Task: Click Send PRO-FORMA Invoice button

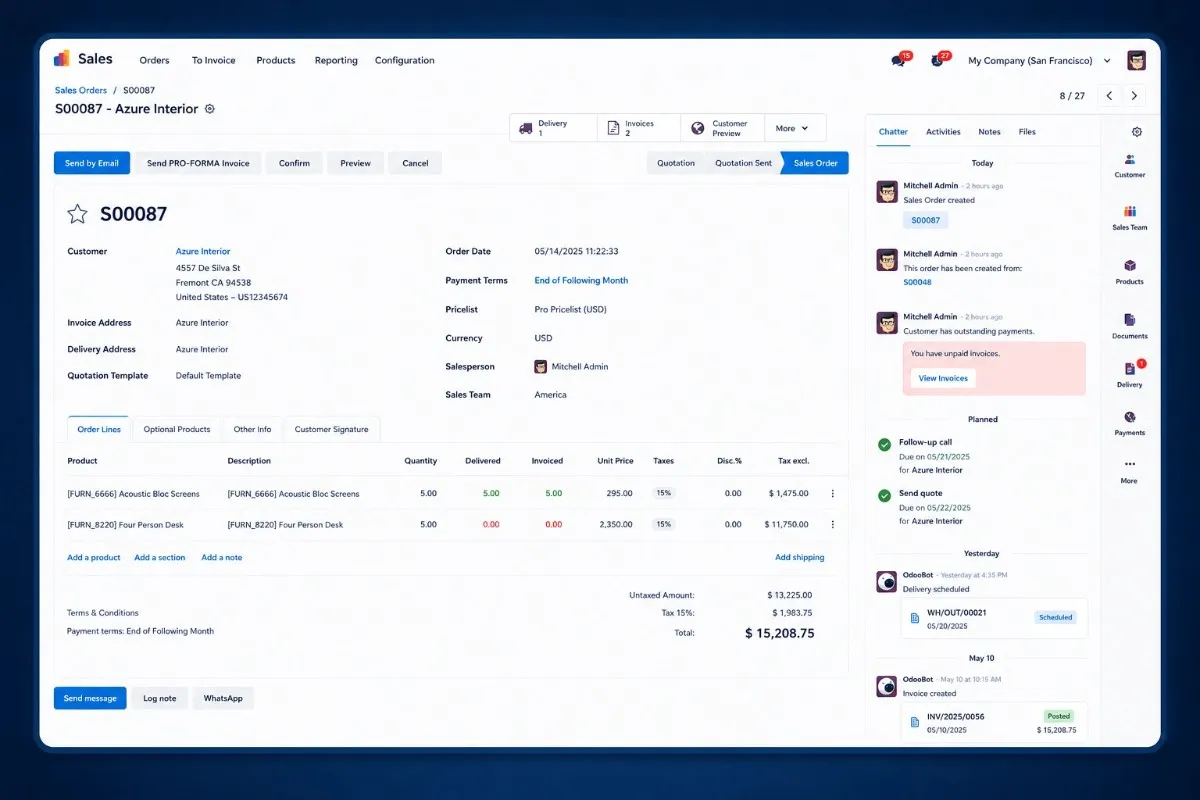Action: [198, 163]
